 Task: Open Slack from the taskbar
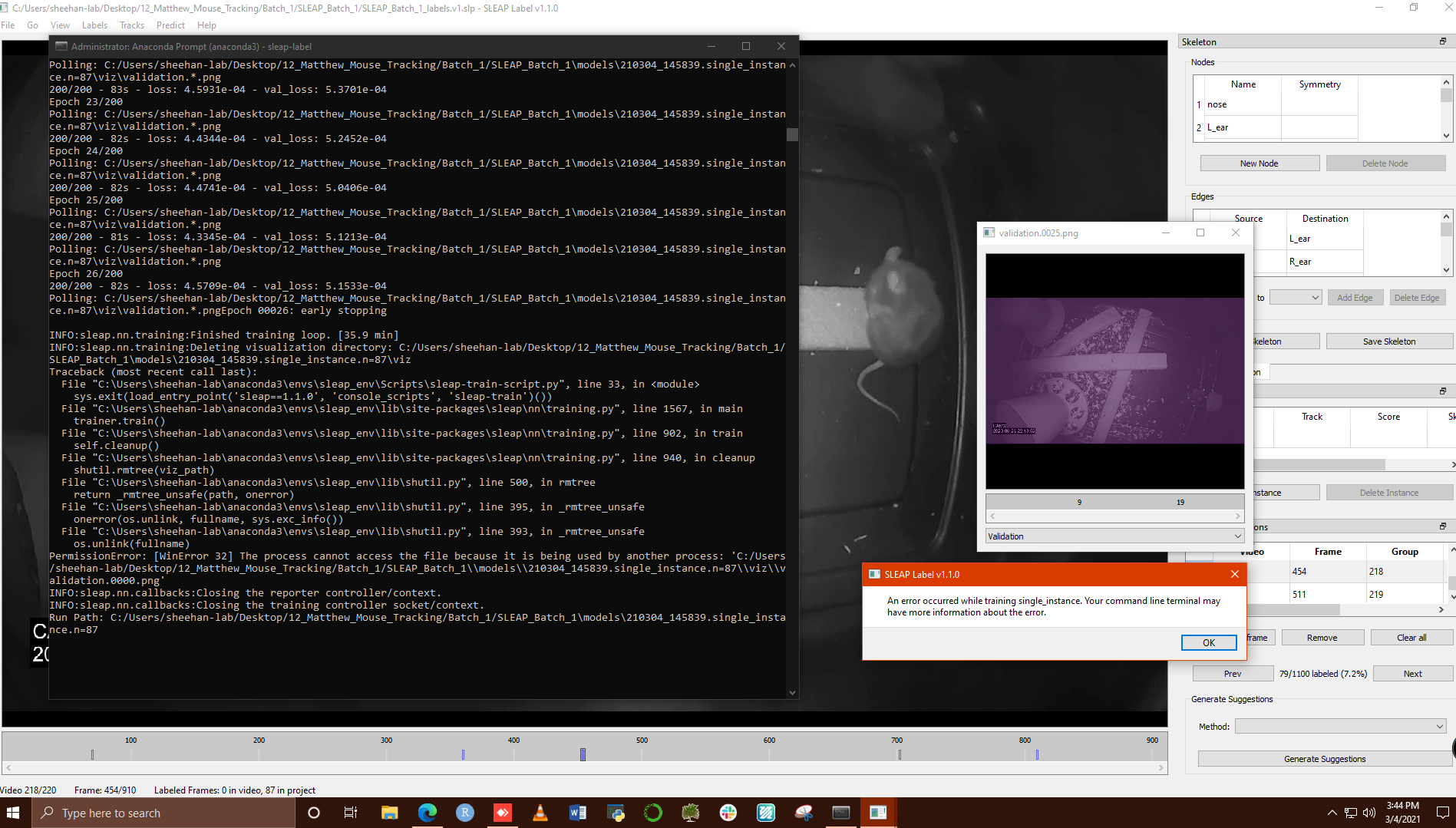[x=728, y=812]
